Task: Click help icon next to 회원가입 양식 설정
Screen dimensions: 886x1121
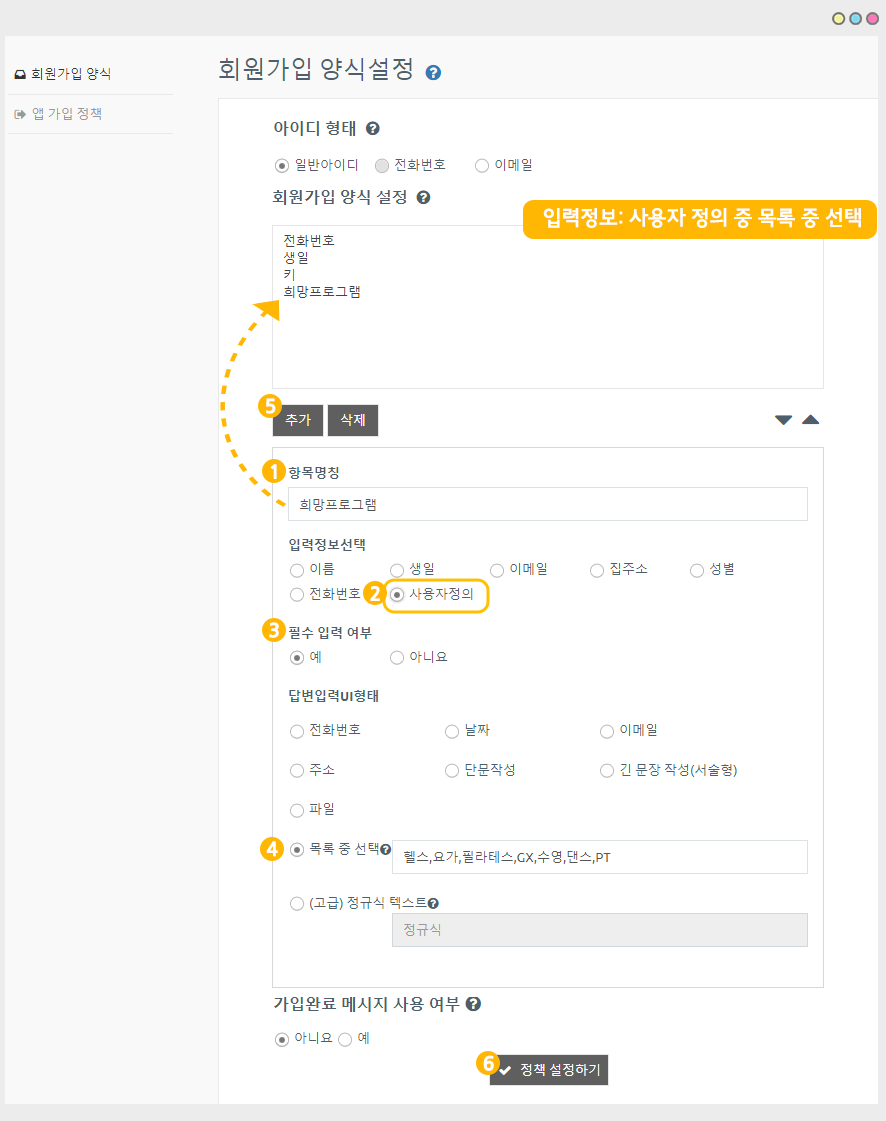Action: (x=423, y=198)
